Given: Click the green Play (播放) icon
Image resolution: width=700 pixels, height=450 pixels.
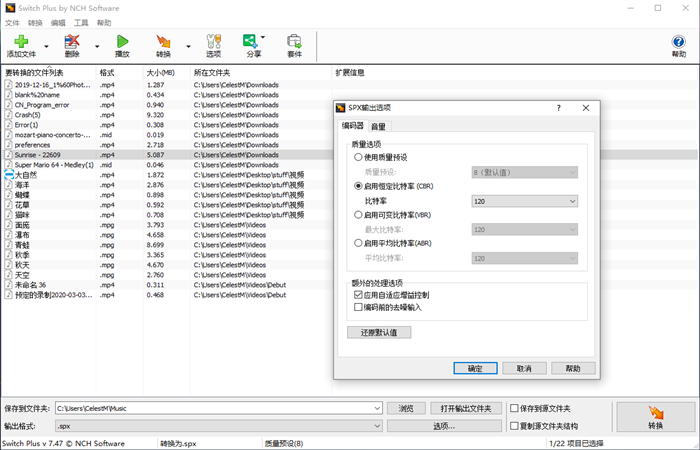Looking at the screenshot, I should (x=122, y=42).
